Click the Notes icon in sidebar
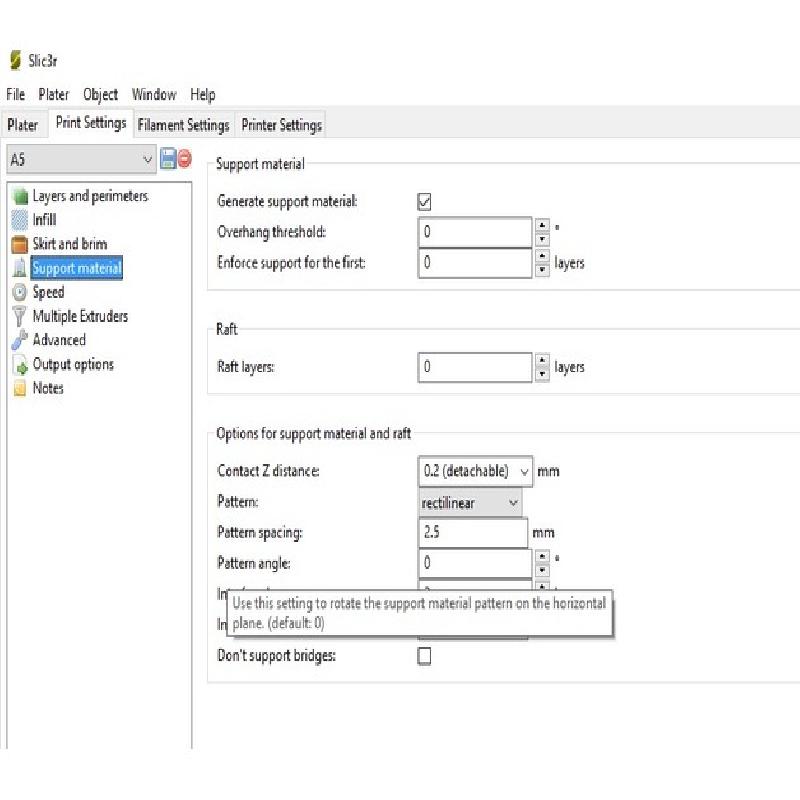 [20, 388]
